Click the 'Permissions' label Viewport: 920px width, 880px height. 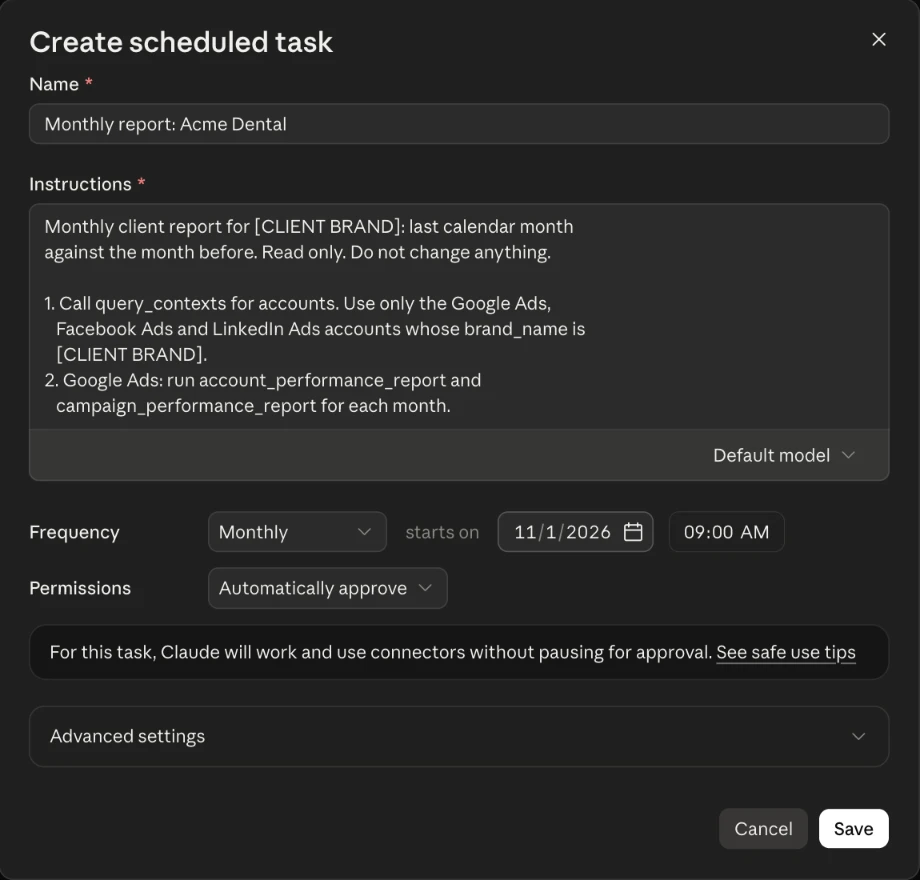80,588
